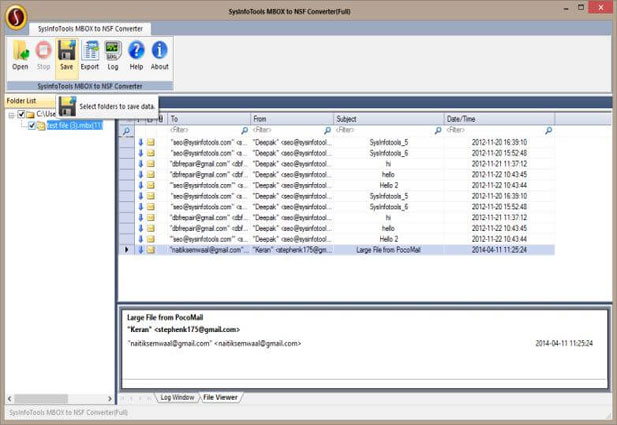The height and width of the screenshot is (425, 617).
Task: Click the Folder List panel header
Action: coord(30,101)
